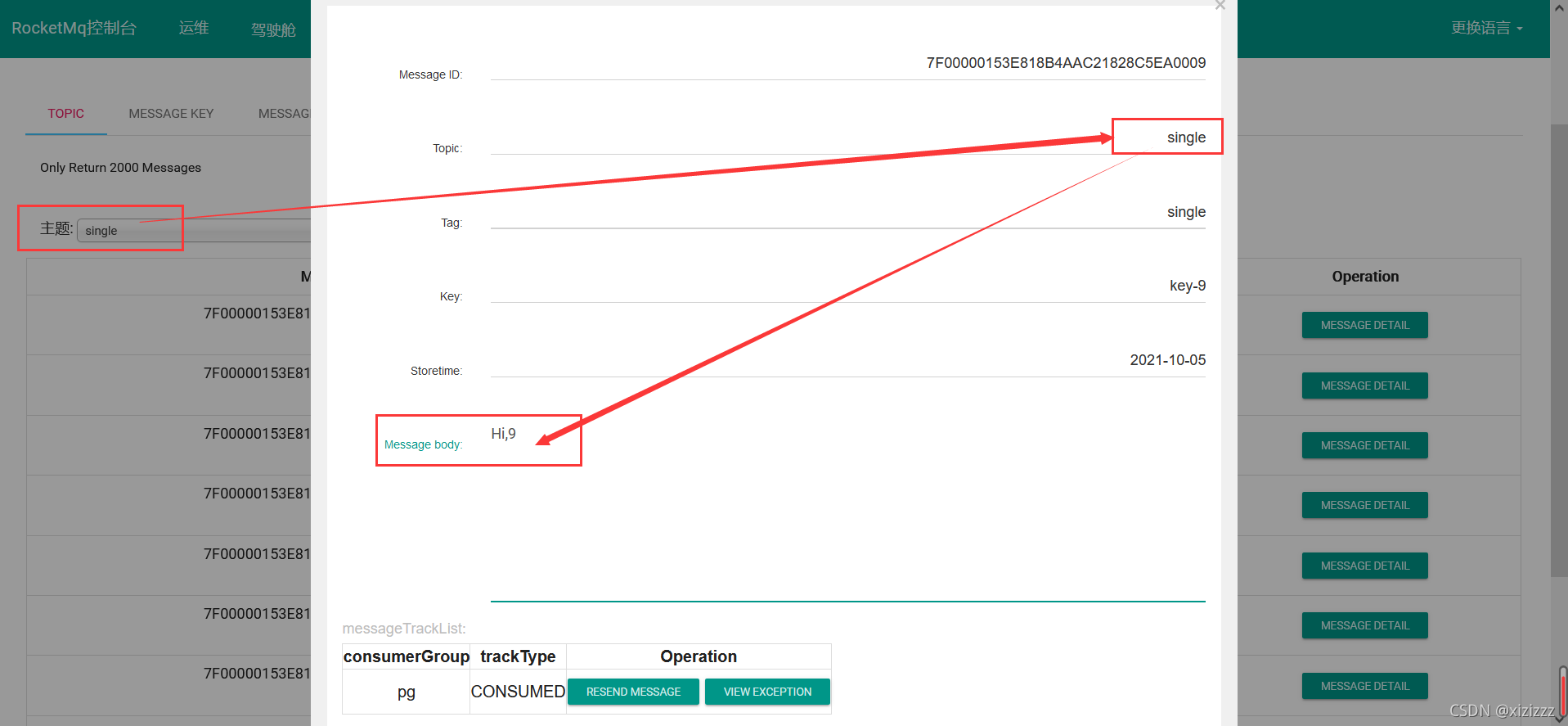Click the page vertical scrollbar thumb
Viewport: 1568px width, 726px height.
1559,350
